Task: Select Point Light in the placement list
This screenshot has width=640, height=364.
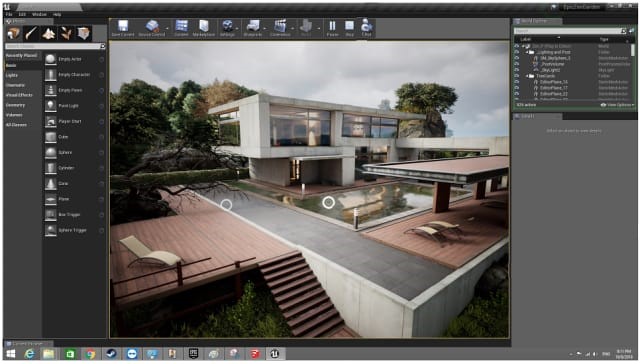Action: coord(74,106)
